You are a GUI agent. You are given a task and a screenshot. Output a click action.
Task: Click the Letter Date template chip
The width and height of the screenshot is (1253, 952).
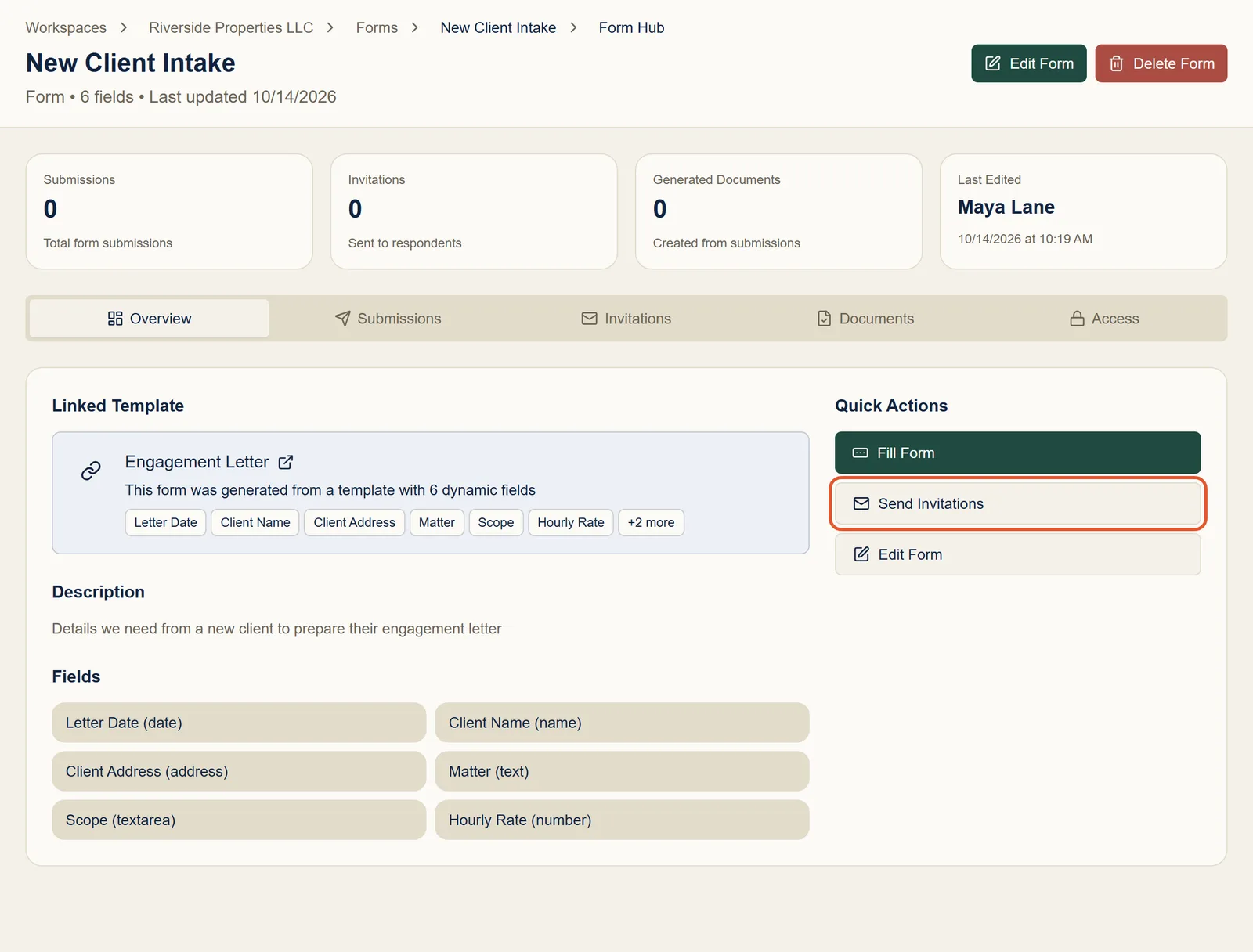(165, 522)
